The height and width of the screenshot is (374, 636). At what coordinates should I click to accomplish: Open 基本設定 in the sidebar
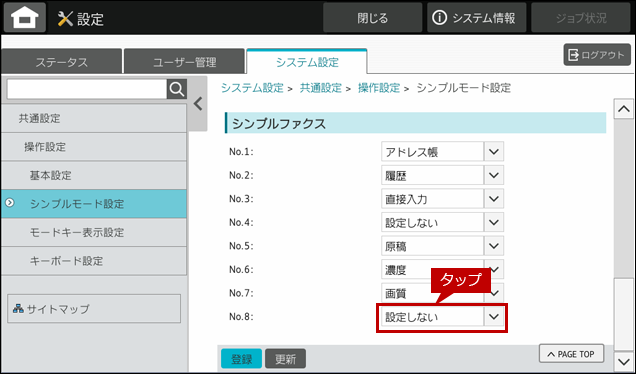click(x=94, y=175)
